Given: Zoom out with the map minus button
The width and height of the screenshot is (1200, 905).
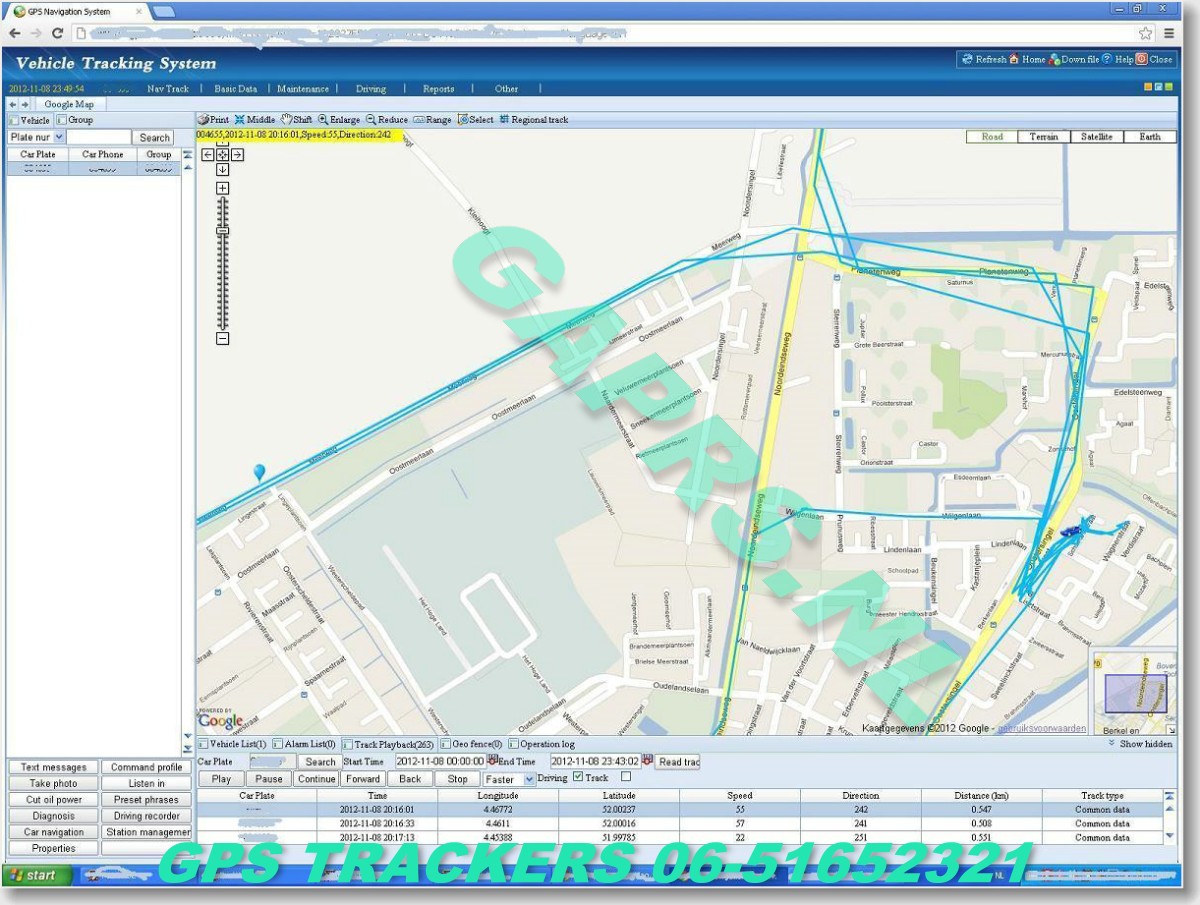Looking at the screenshot, I should pos(222,338).
